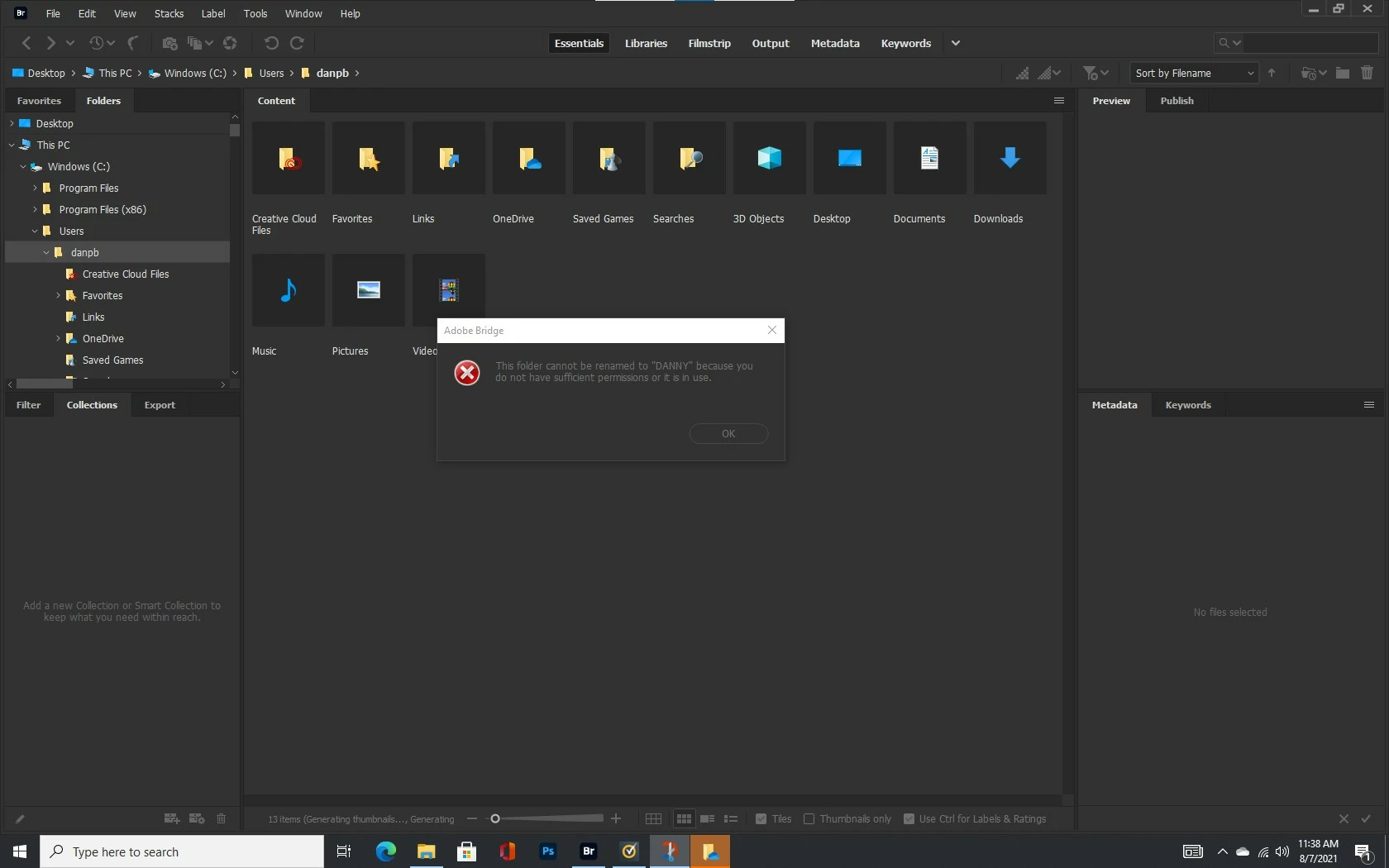Image resolution: width=1389 pixels, height=868 pixels.
Task: Open the Sort by Filename dropdown
Action: coord(1194,73)
